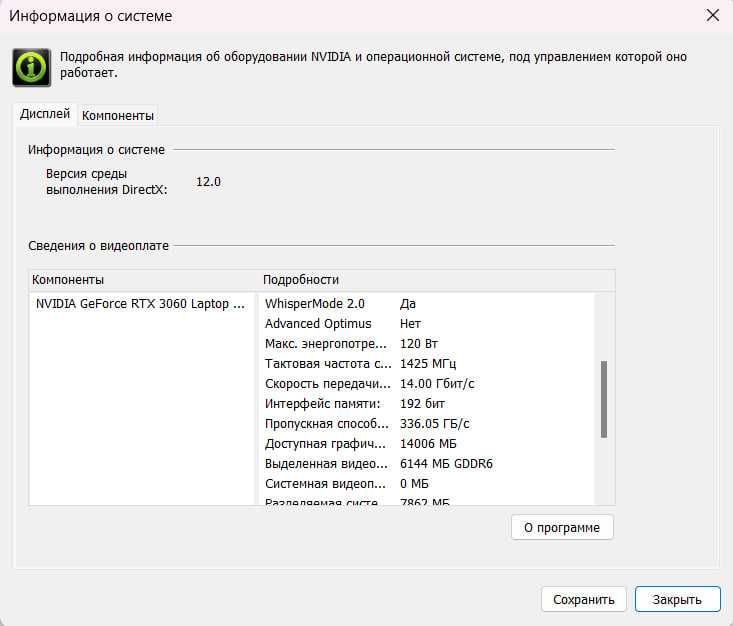Viewport: 733px width, 626px height.
Task: Click the Сохранить button
Action: [583, 599]
